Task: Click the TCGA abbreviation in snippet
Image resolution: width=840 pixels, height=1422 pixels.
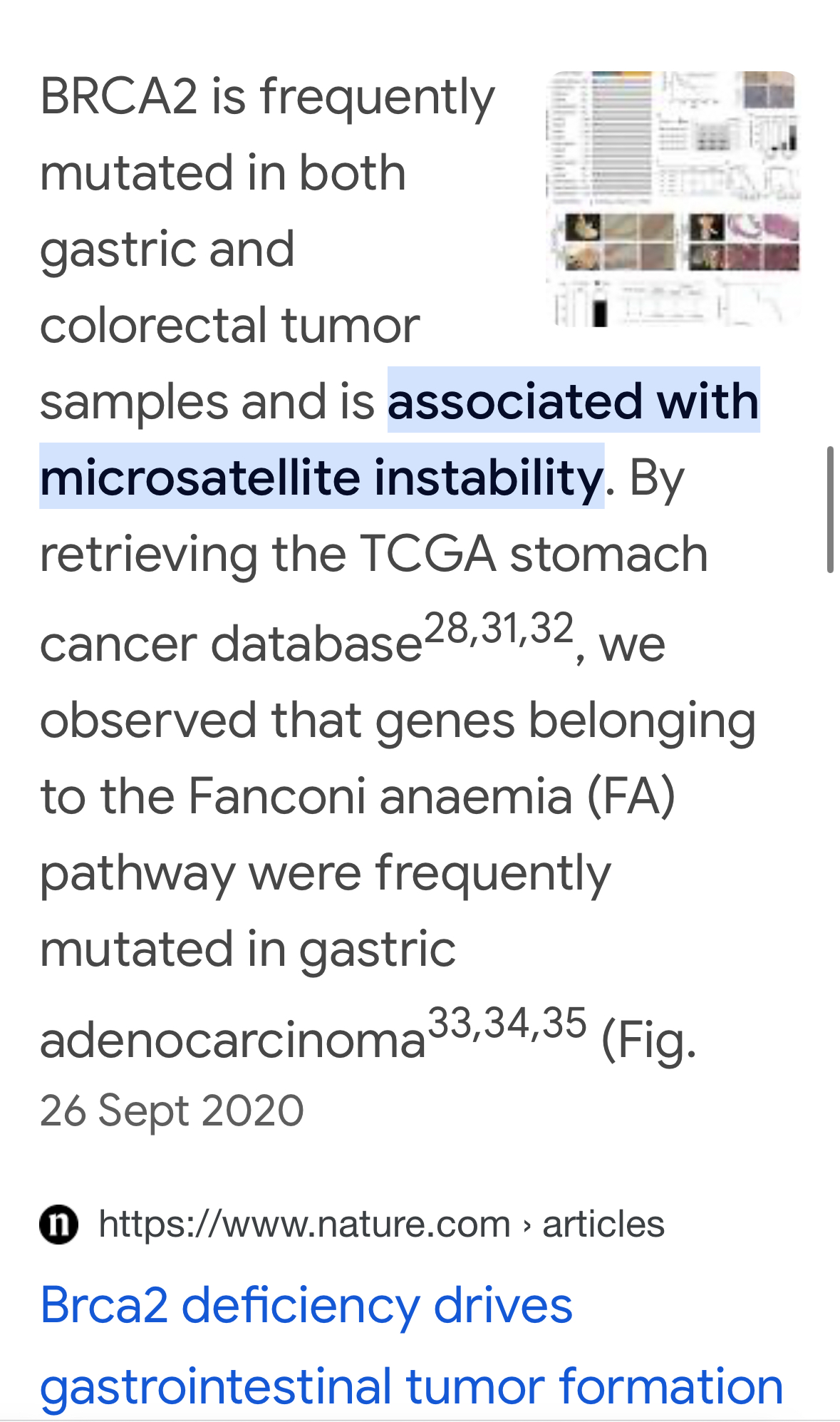Action: [x=427, y=554]
